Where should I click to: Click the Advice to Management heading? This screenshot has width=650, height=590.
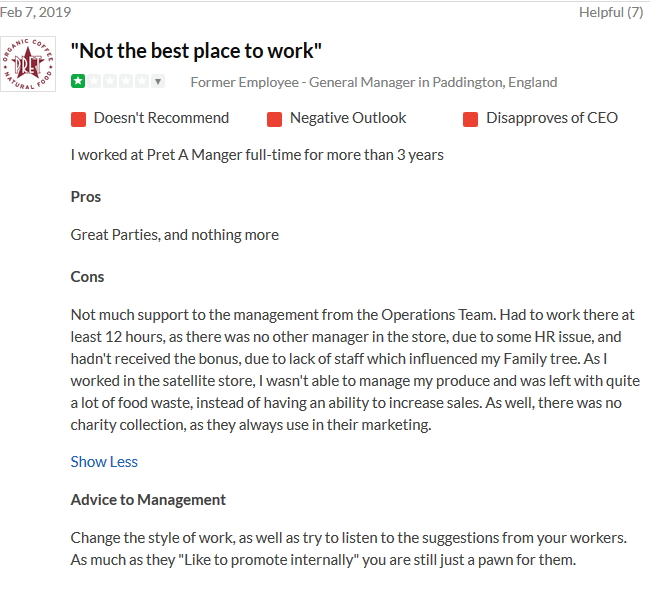pos(148,499)
